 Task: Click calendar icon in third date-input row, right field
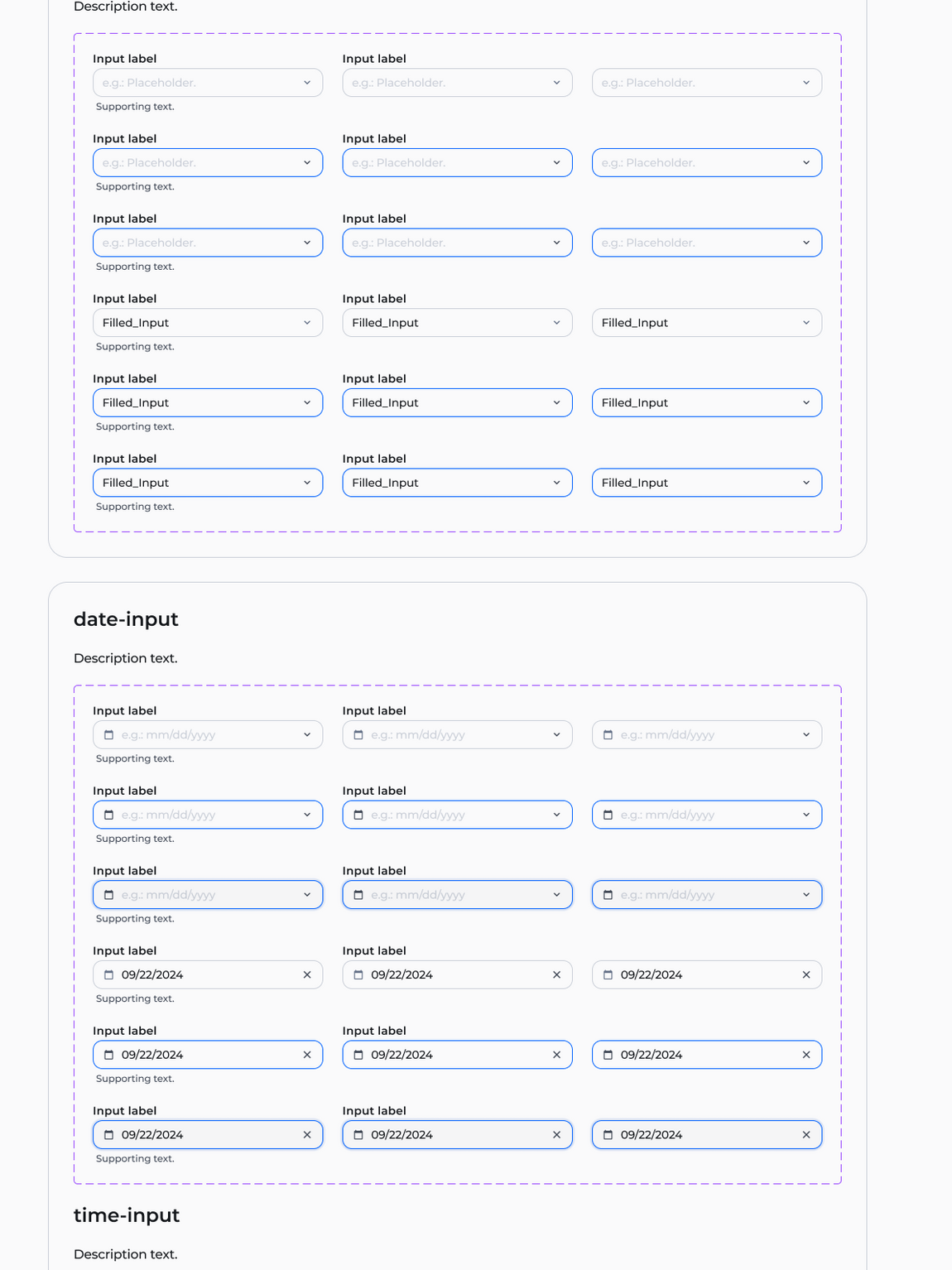point(608,895)
